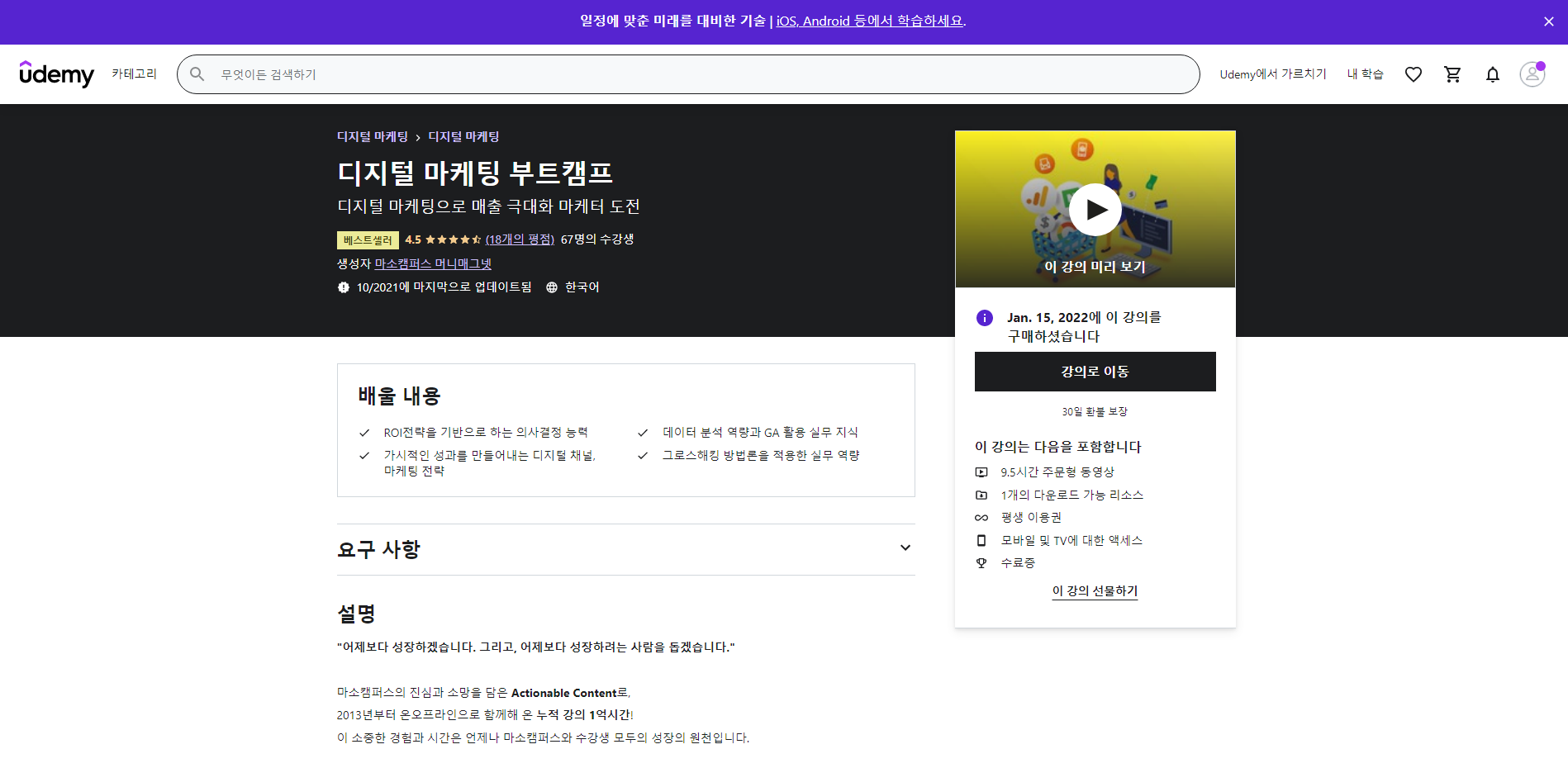
Task: Click the purchase info icon
Action: (984, 318)
